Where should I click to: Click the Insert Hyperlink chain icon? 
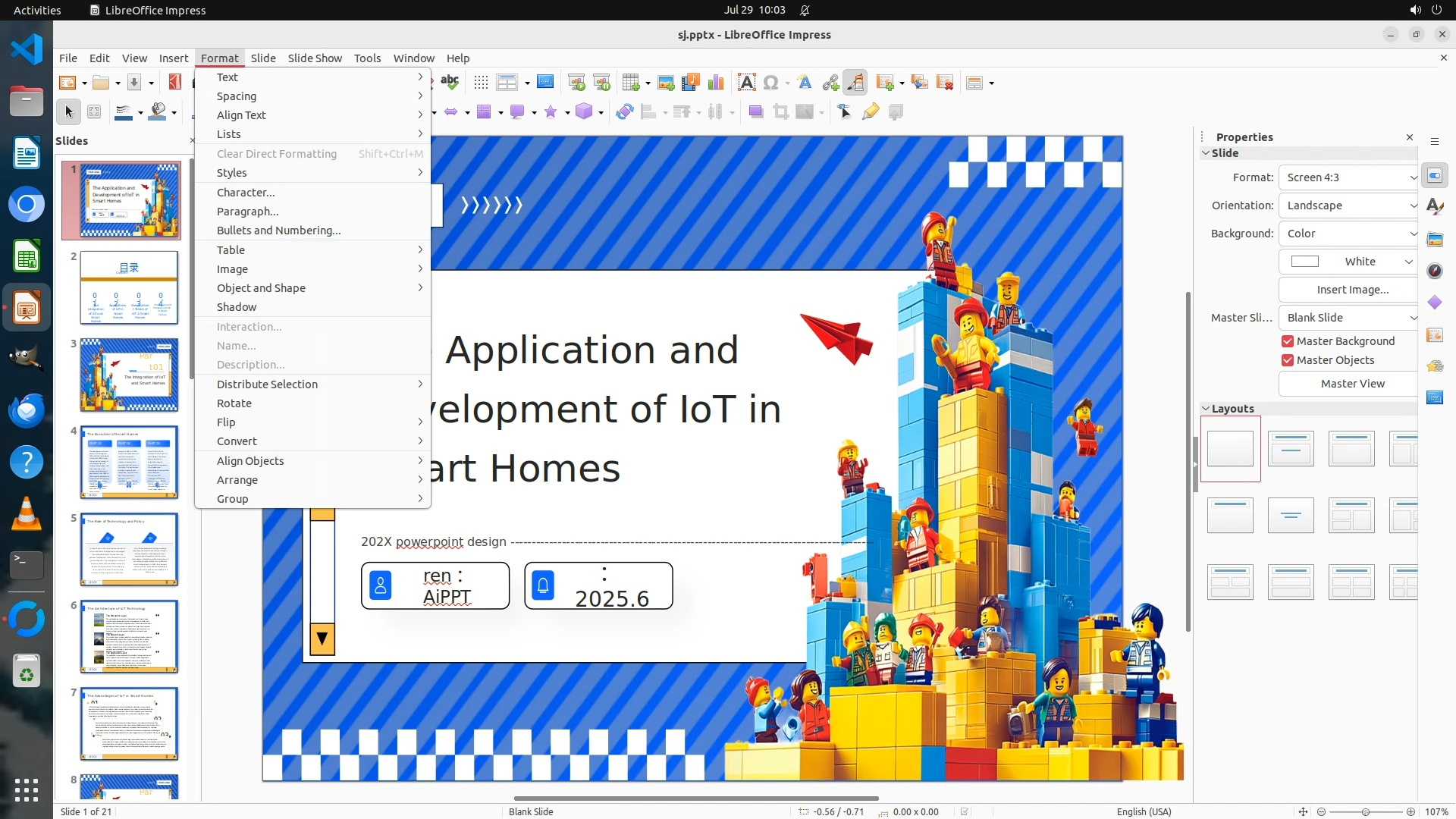830,83
